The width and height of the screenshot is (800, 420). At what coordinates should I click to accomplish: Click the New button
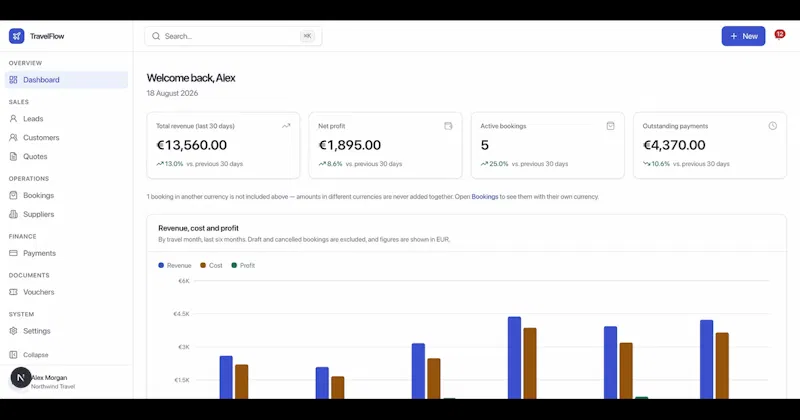pos(743,36)
